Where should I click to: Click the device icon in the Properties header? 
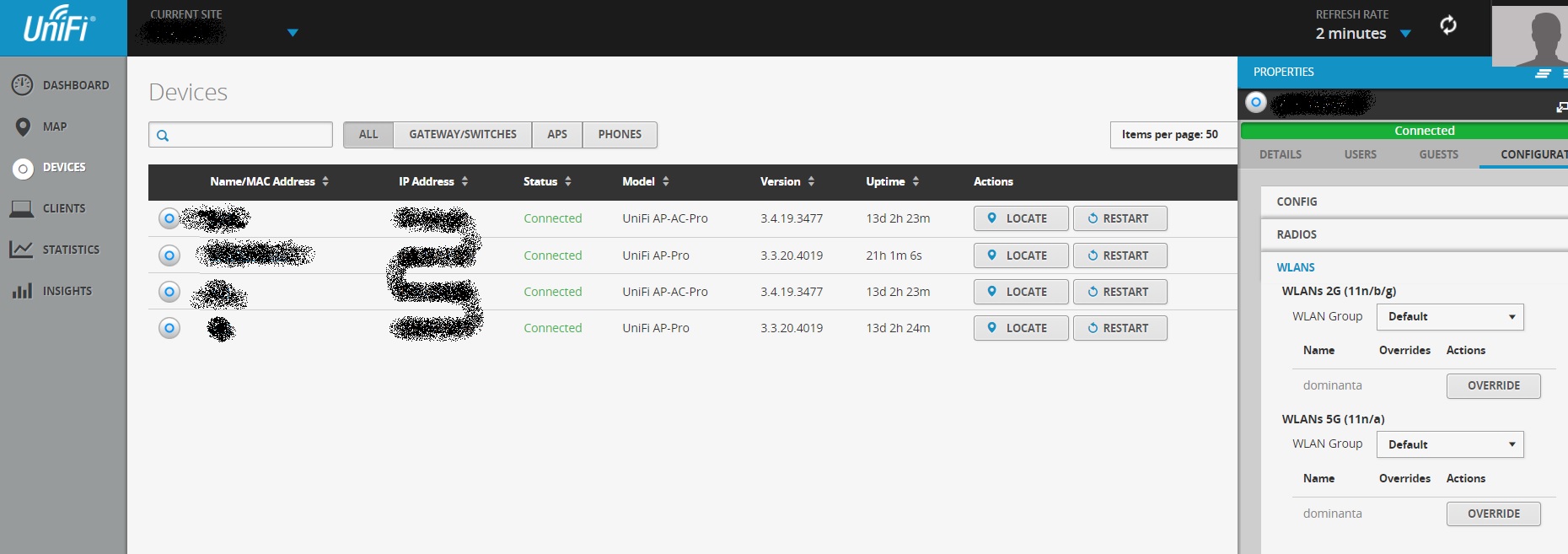(1256, 102)
